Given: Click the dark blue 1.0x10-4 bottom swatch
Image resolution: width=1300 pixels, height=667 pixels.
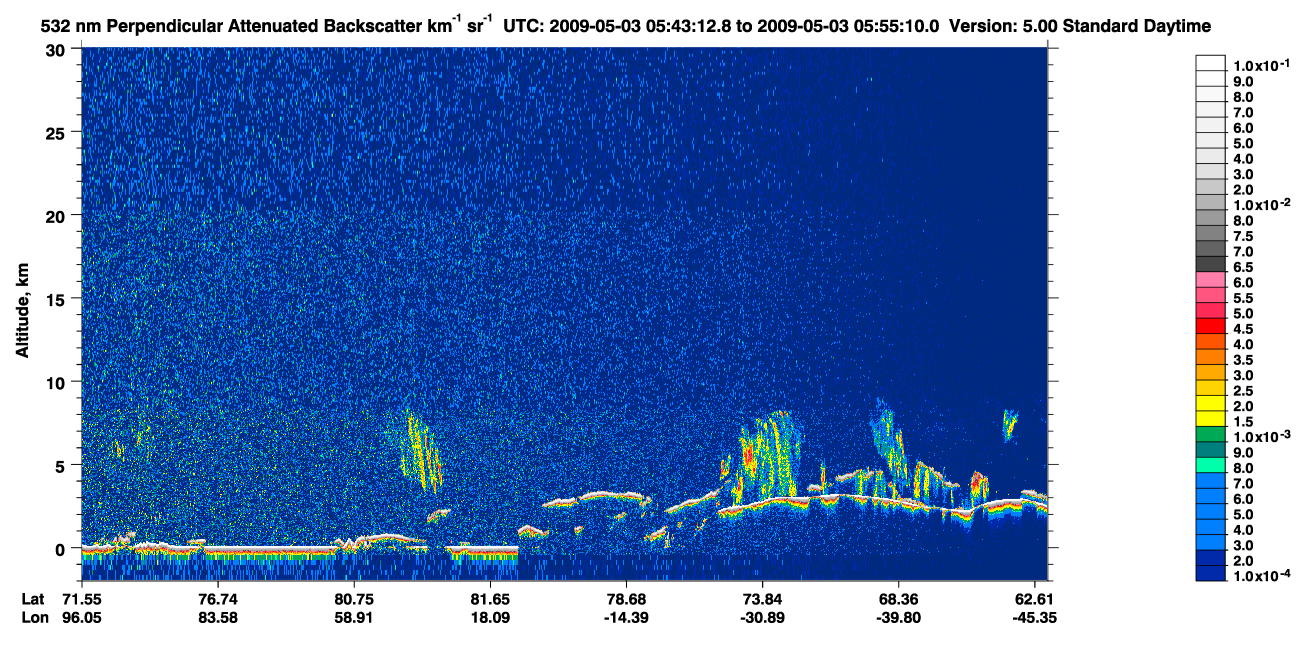Looking at the screenshot, I should pos(1210,573).
